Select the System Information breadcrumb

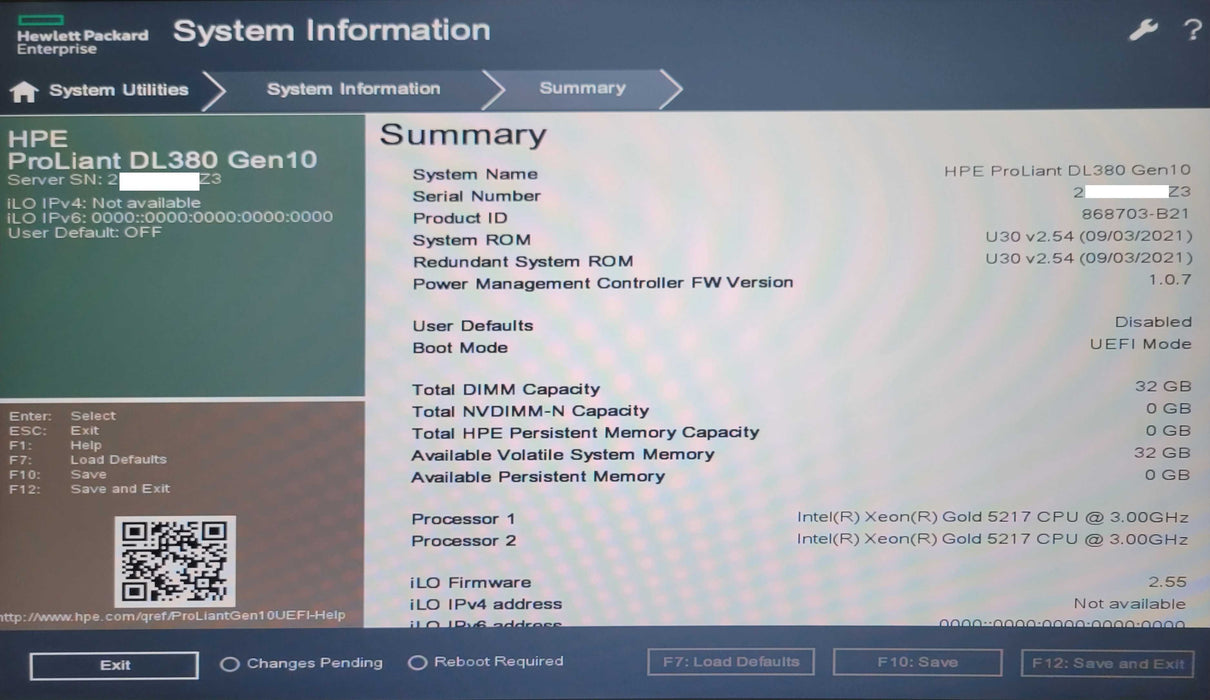tap(353, 89)
